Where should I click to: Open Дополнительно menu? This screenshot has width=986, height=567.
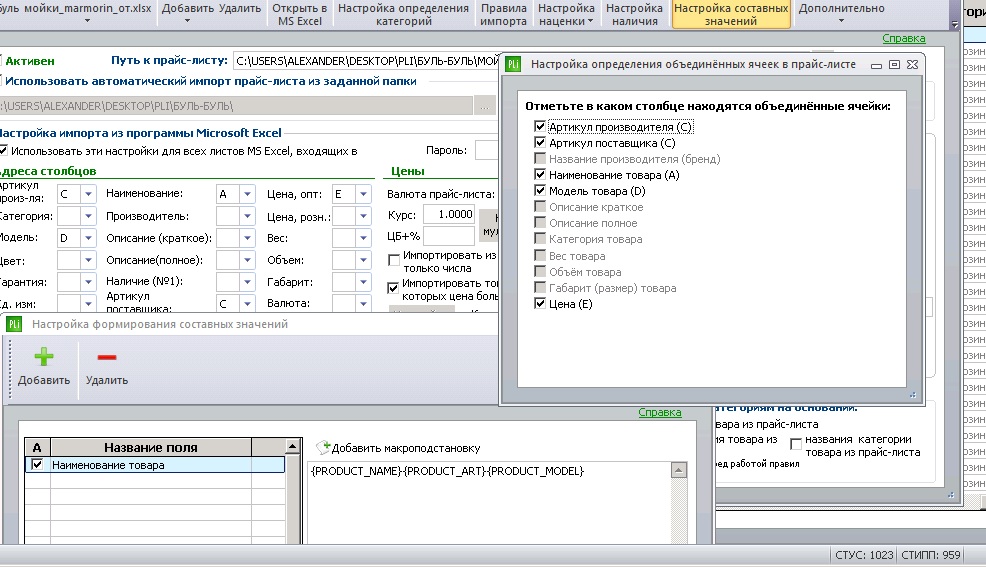point(841,14)
